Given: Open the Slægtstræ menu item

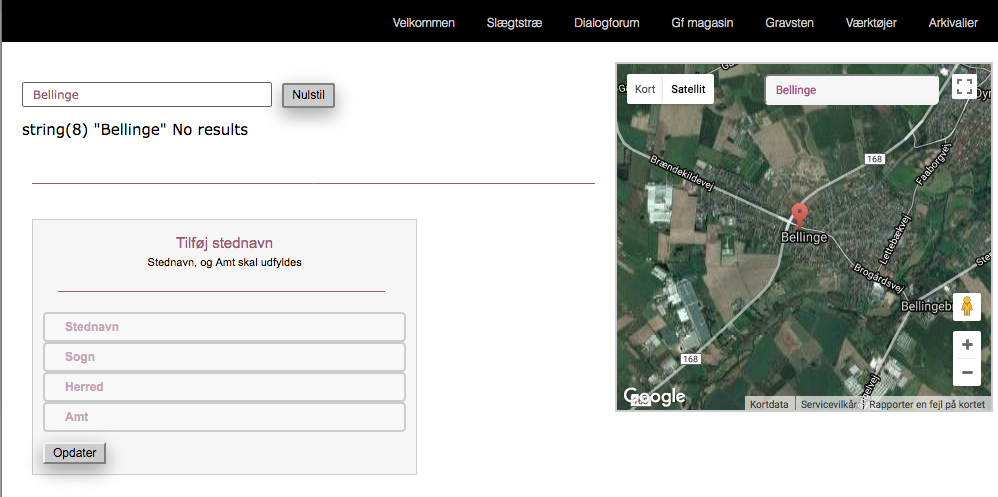Looking at the screenshot, I should pyautogui.click(x=514, y=23).
